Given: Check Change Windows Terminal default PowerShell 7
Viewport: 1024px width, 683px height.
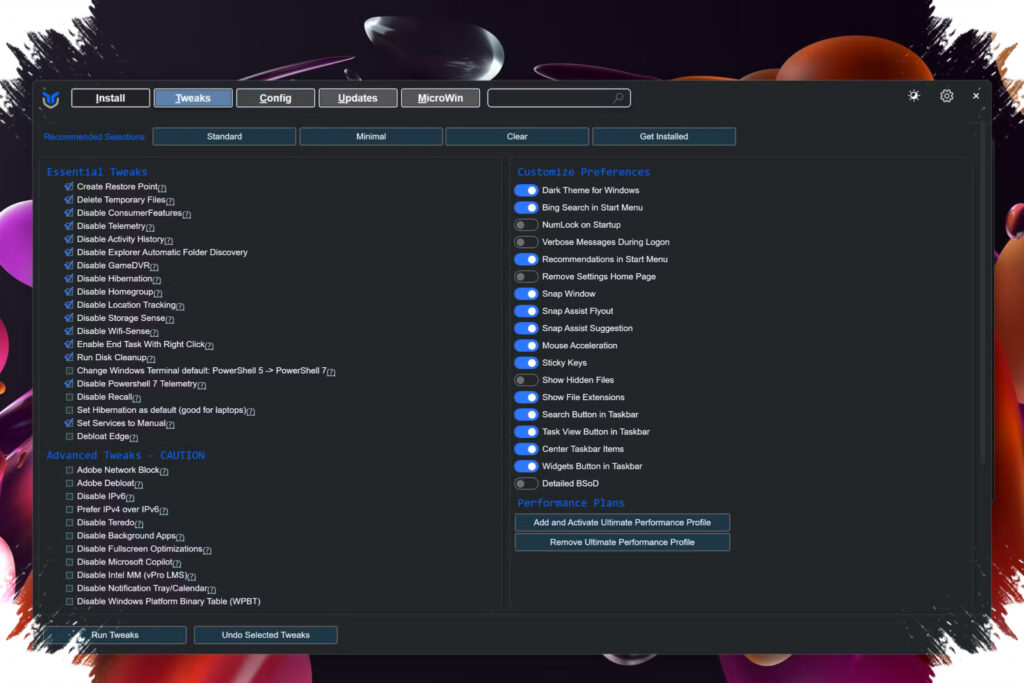Looking at the screenshot, I should 69,371.
